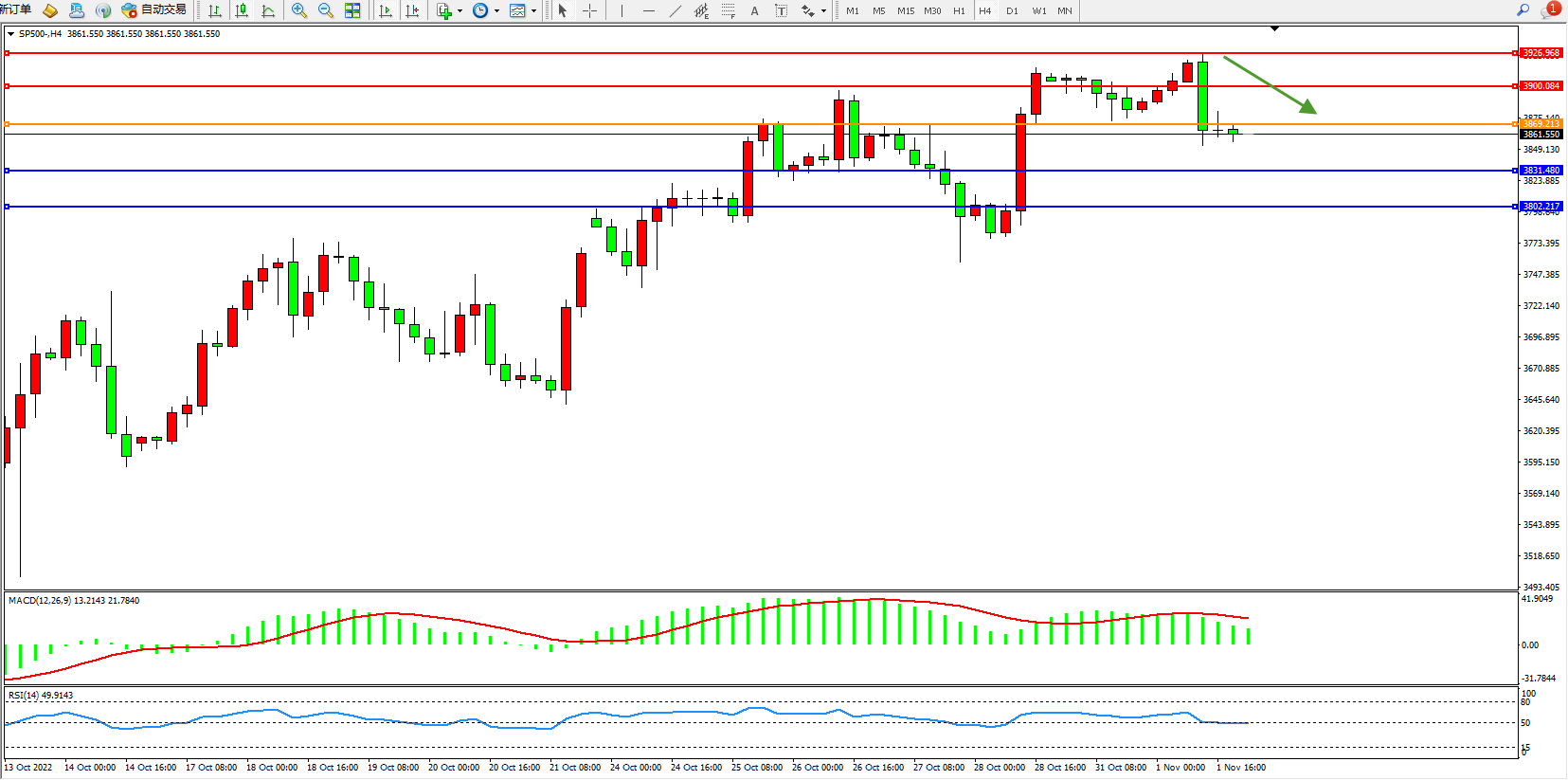Click the 自动交易 auto trading button

coord(154,10)
